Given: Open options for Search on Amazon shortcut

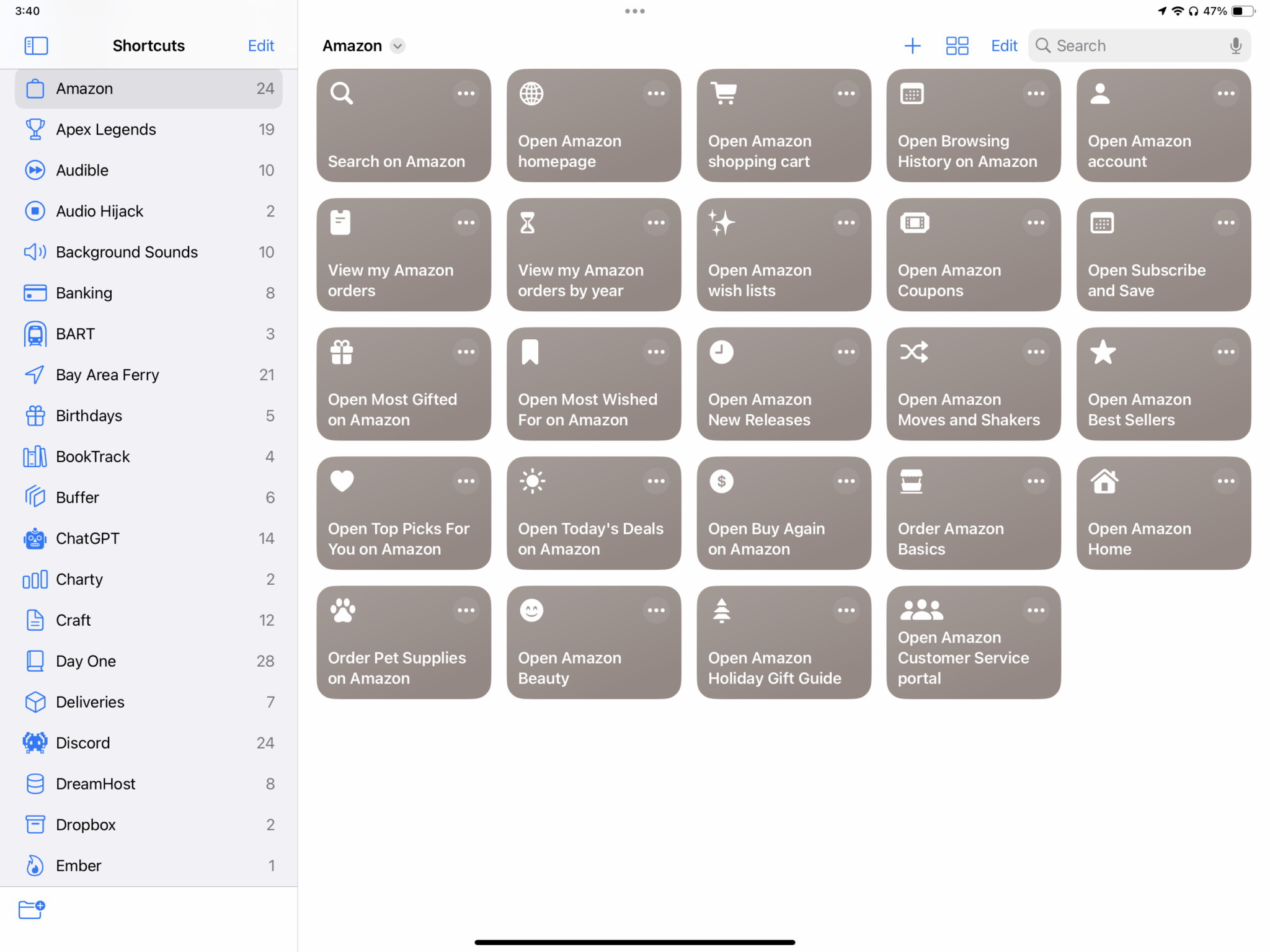Looking at the screenshot, I should [x=466, y=94].
